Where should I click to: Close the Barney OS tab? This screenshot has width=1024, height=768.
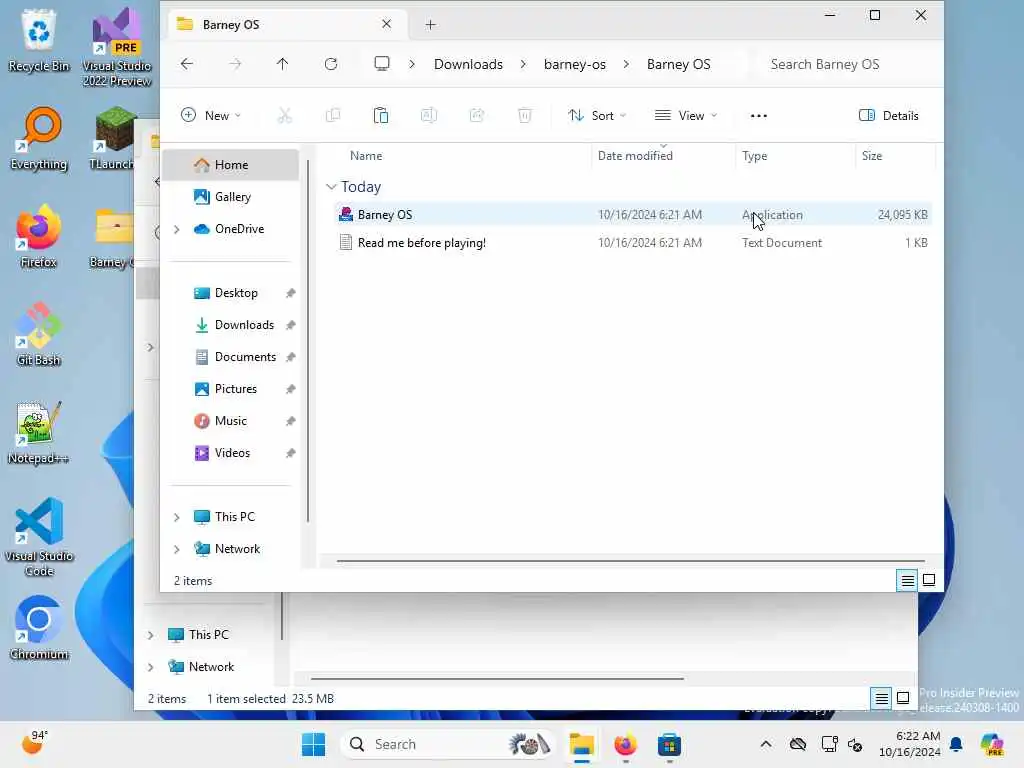pyautogui.click(x=387, y=24)
